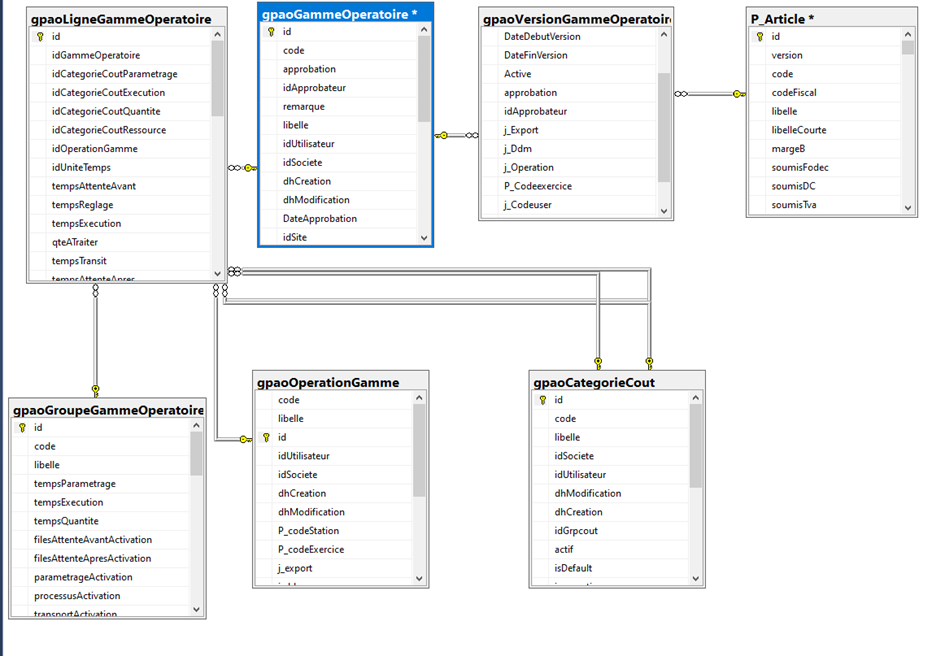Click the key icon beside id in gpaoCategorieCout

tap(542, 400)
